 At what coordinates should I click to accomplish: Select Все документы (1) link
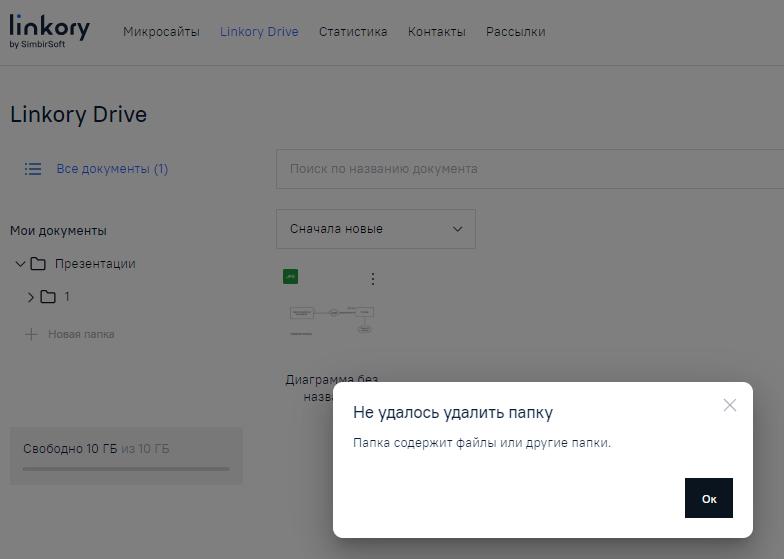(112, 169)
